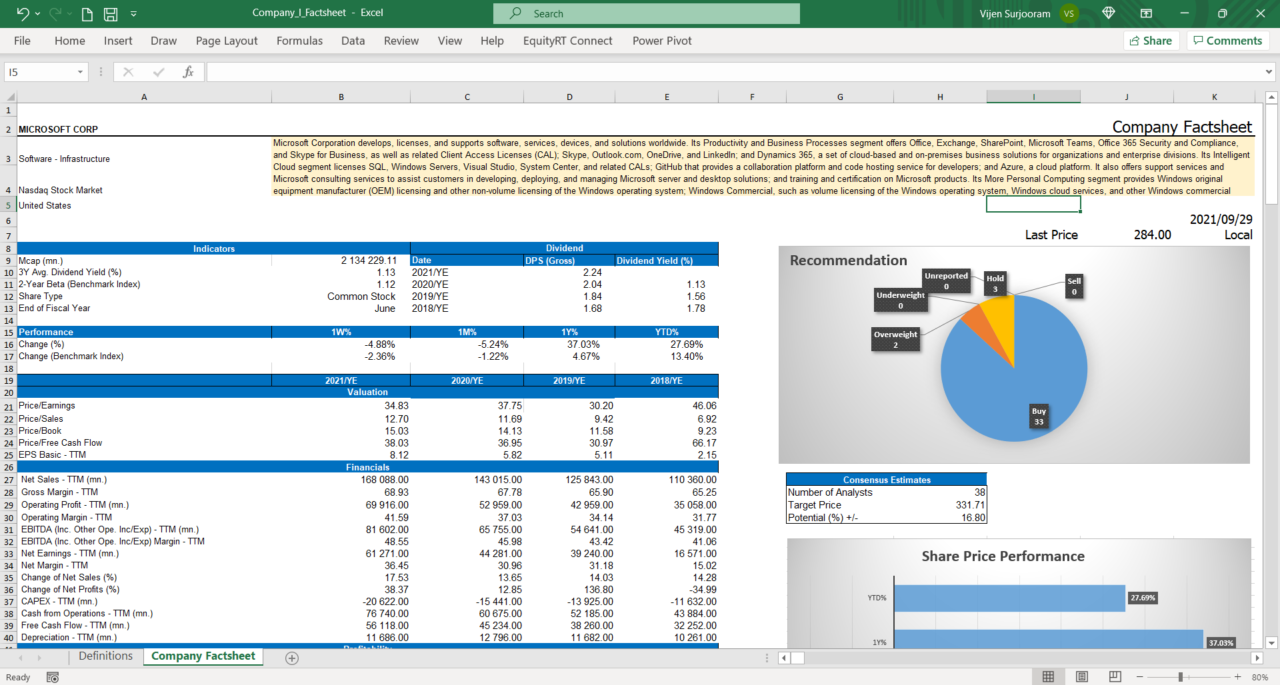Open the Redo dropdown arrow
This screenshot has height=685, width=1280.
pos(70,14)
